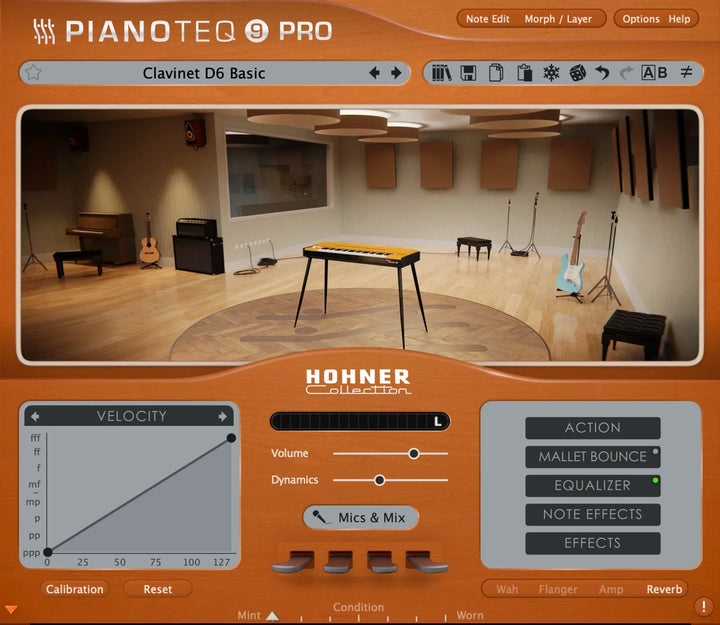The width and height of the screenshot is (720, 625).
Task: Open the Clavinet D6 Basic preset selector
Action: 204,73
